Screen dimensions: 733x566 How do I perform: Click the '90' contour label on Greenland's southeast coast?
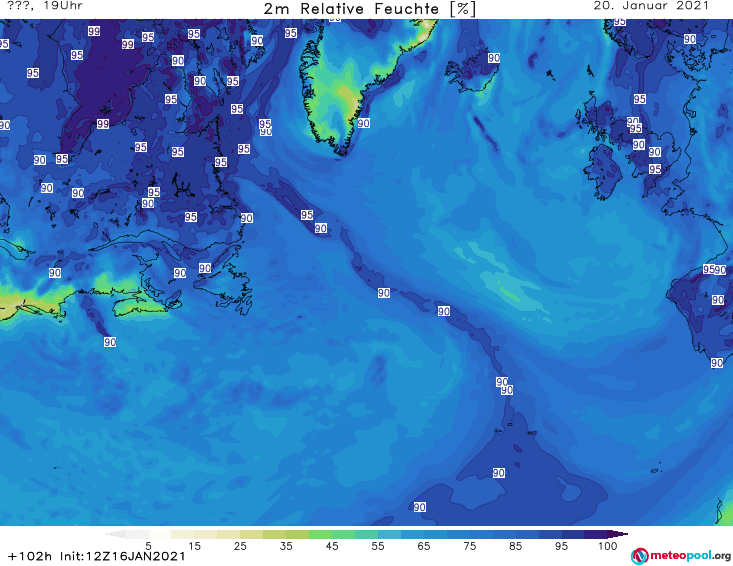tap(364, 123)
